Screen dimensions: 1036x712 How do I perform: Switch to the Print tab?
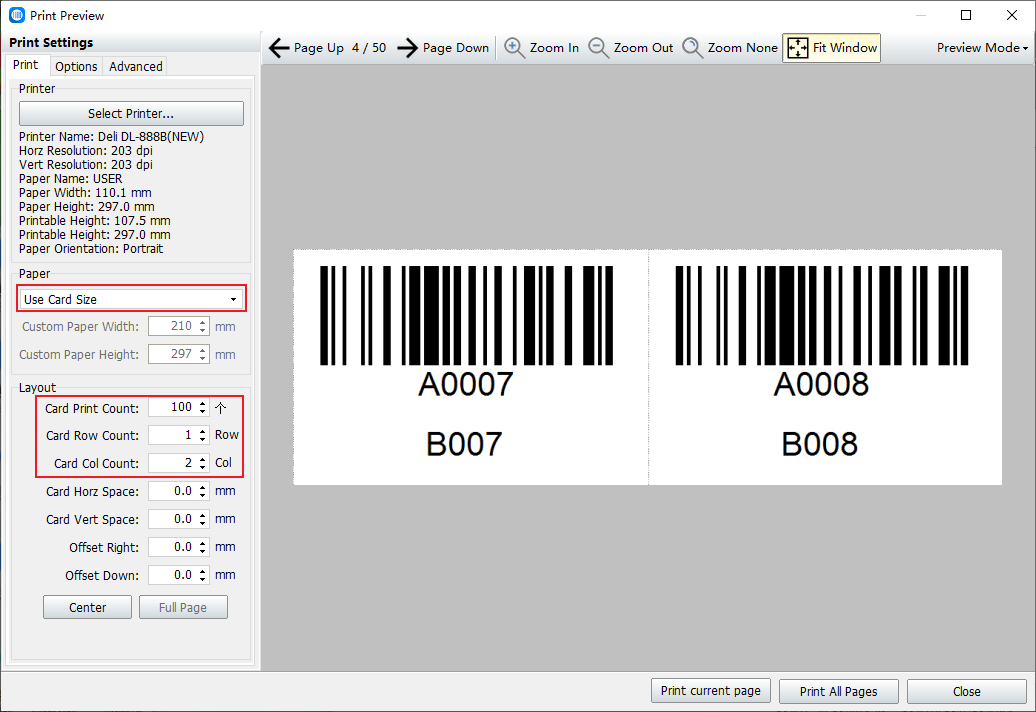[x=26, y=65]
